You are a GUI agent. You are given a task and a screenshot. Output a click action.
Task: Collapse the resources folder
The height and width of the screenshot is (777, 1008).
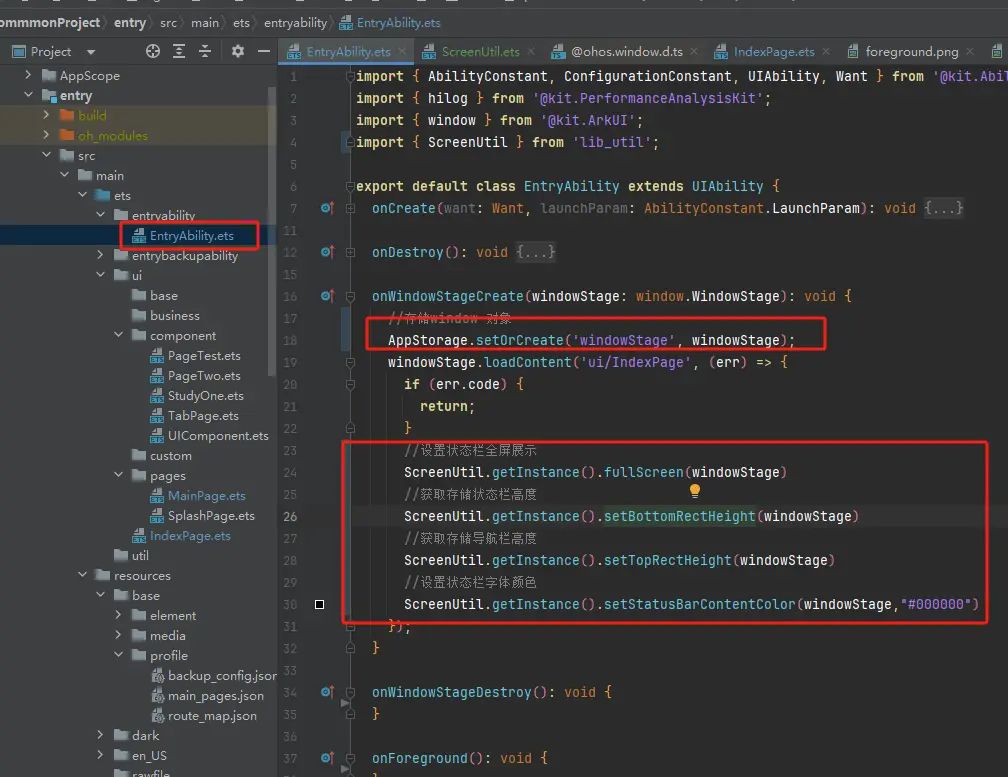82,576
